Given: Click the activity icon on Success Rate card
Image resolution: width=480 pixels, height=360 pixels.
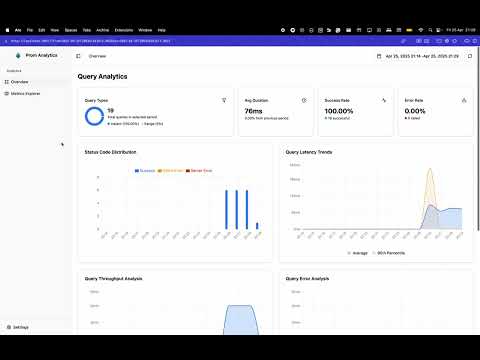Looking at the screenshot, I should pyautogui.click(x=384, y=100).
